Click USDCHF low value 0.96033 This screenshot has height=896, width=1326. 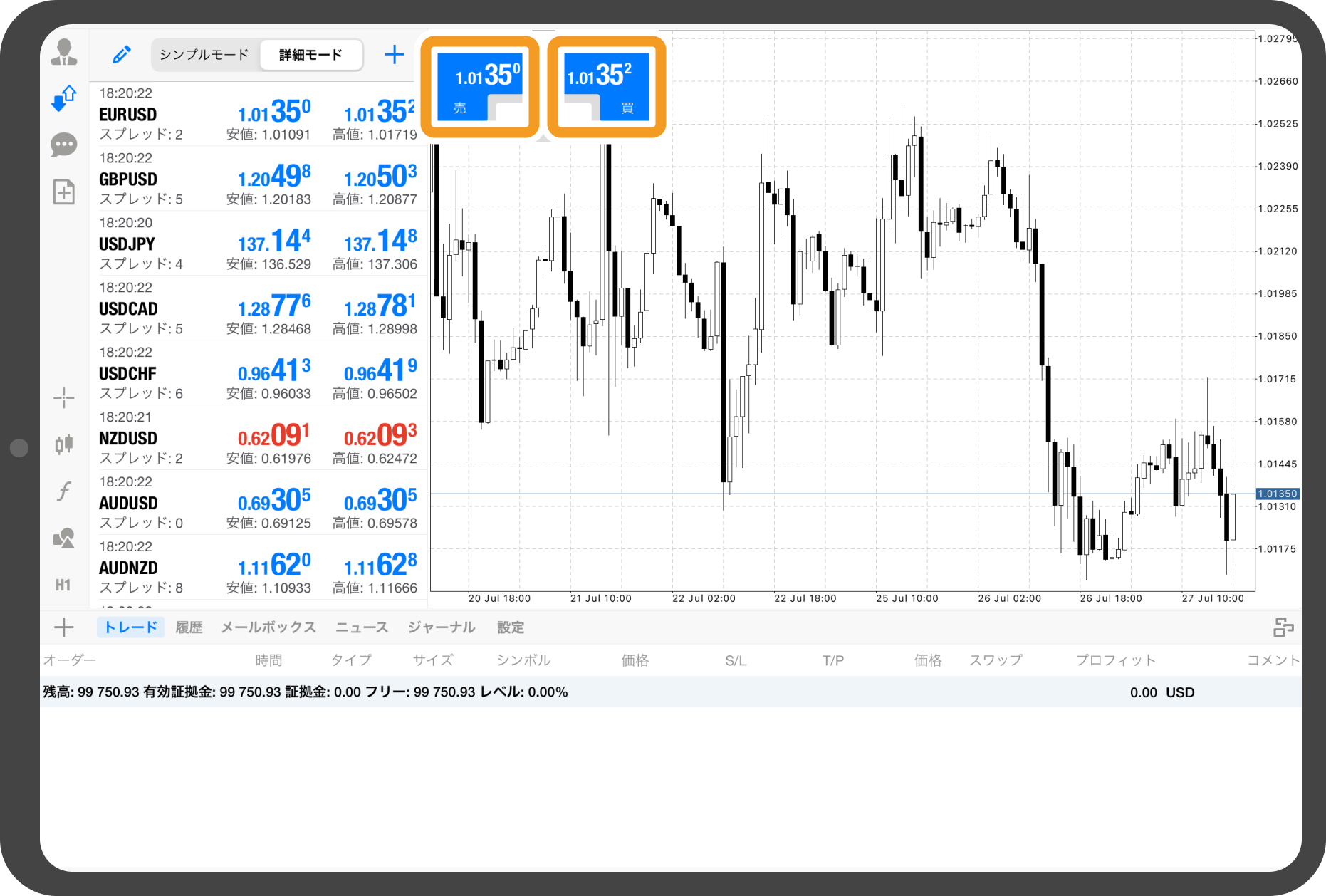point(268,394)
